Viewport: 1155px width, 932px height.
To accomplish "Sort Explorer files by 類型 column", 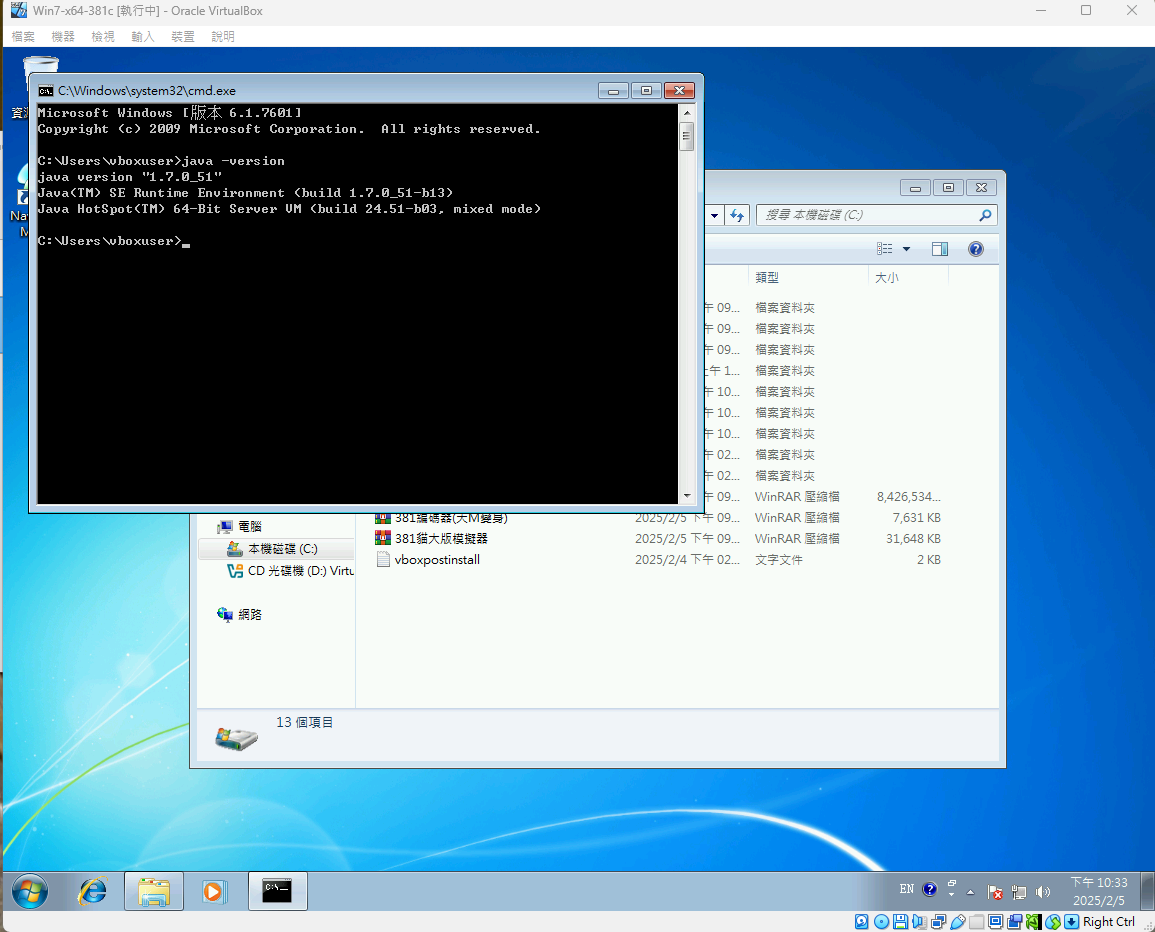I will point(808,278).
